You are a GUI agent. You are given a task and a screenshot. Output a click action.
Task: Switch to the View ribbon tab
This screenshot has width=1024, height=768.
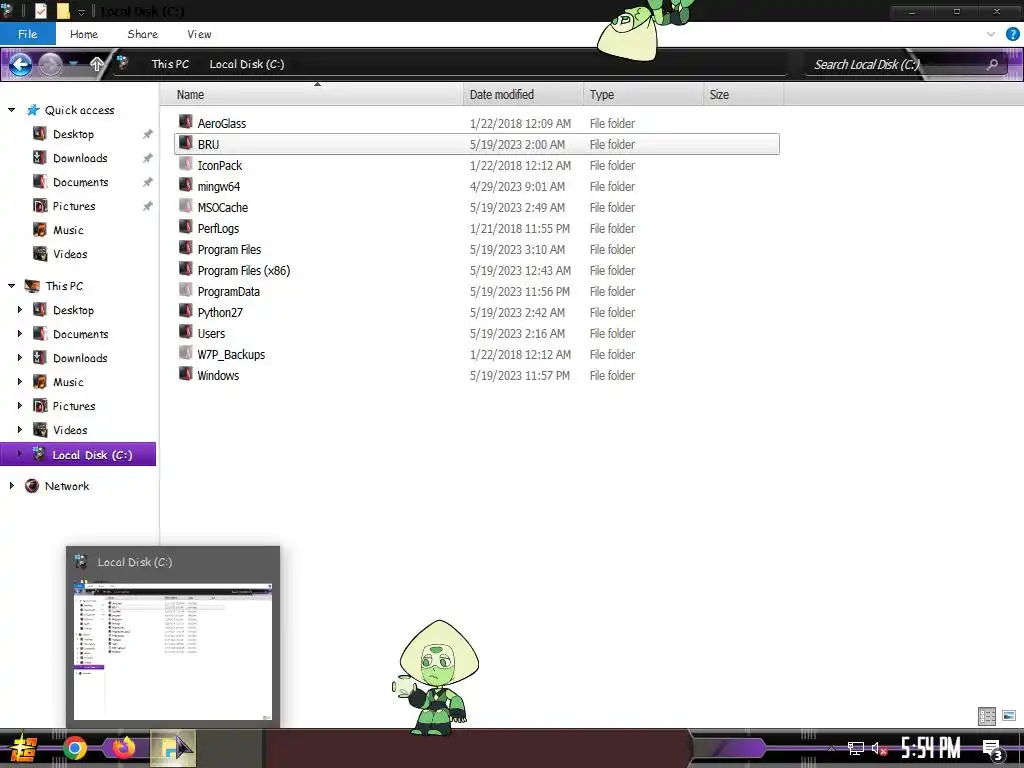[199, 34]
